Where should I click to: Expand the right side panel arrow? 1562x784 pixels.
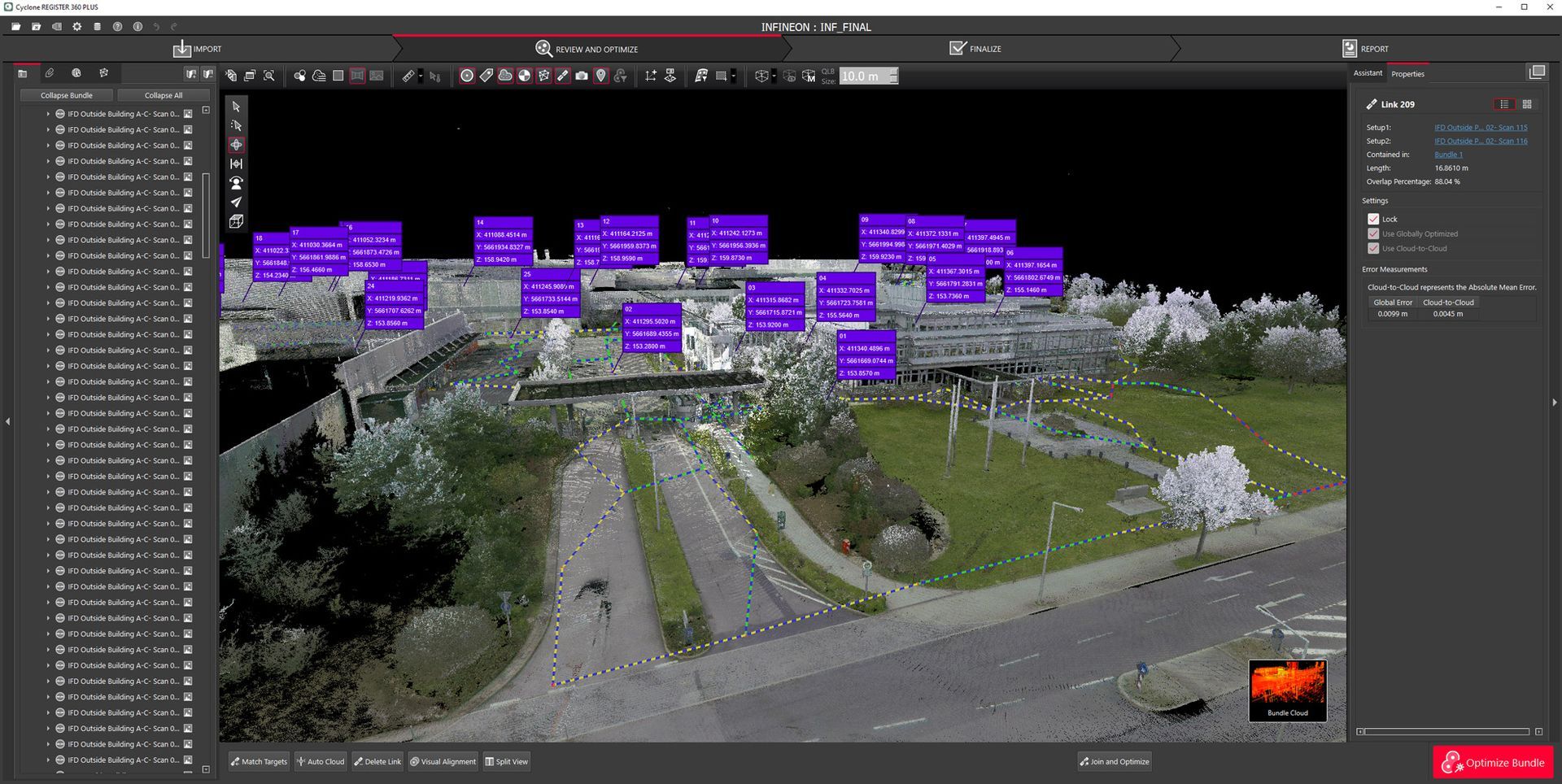pos(1555,402)
